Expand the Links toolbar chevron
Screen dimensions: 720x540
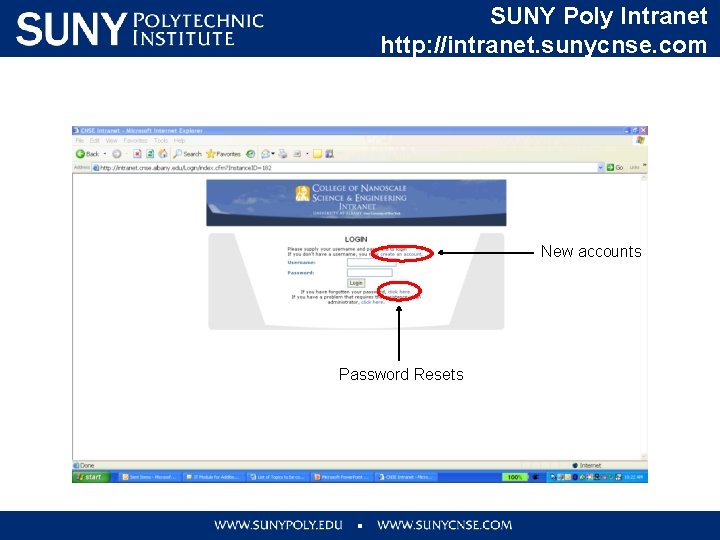(x=644, y=165)
